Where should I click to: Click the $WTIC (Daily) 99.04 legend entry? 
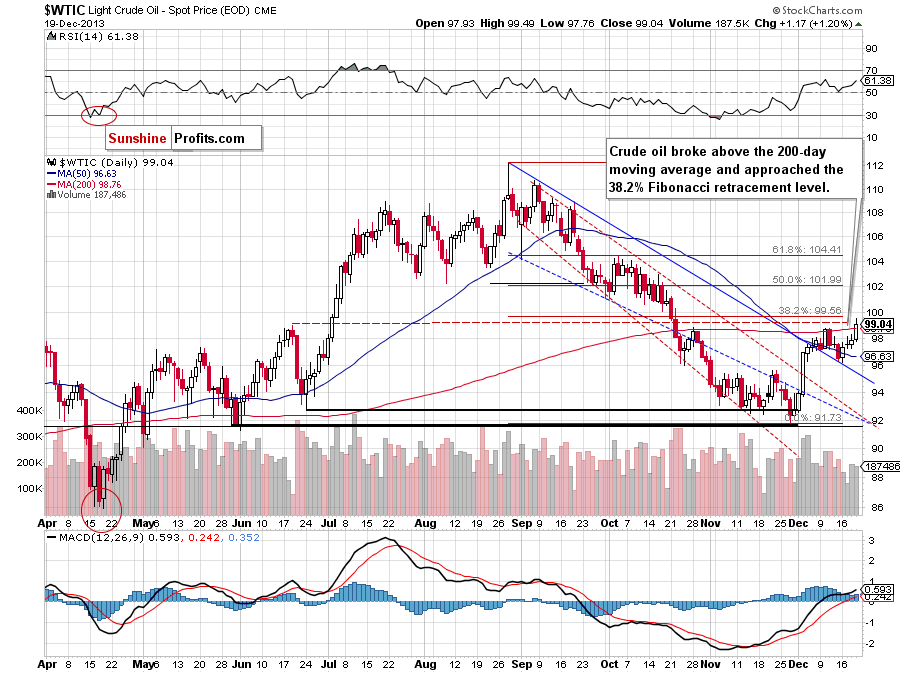point(117,162)
